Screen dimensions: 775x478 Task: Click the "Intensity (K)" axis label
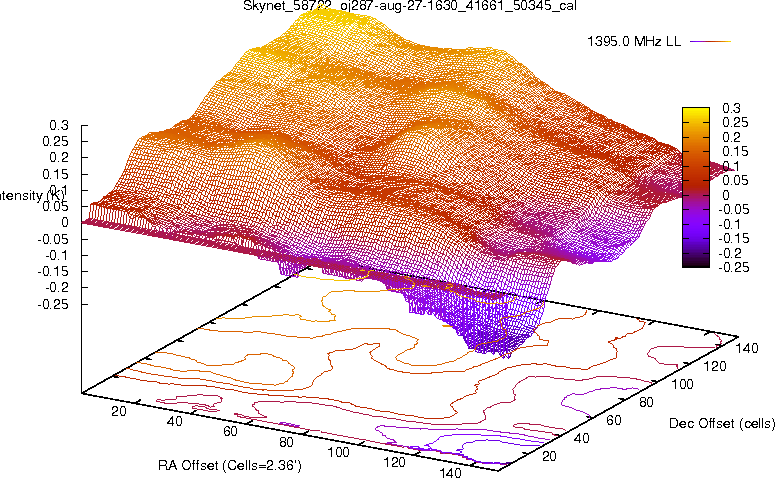[x=31, y=195]
